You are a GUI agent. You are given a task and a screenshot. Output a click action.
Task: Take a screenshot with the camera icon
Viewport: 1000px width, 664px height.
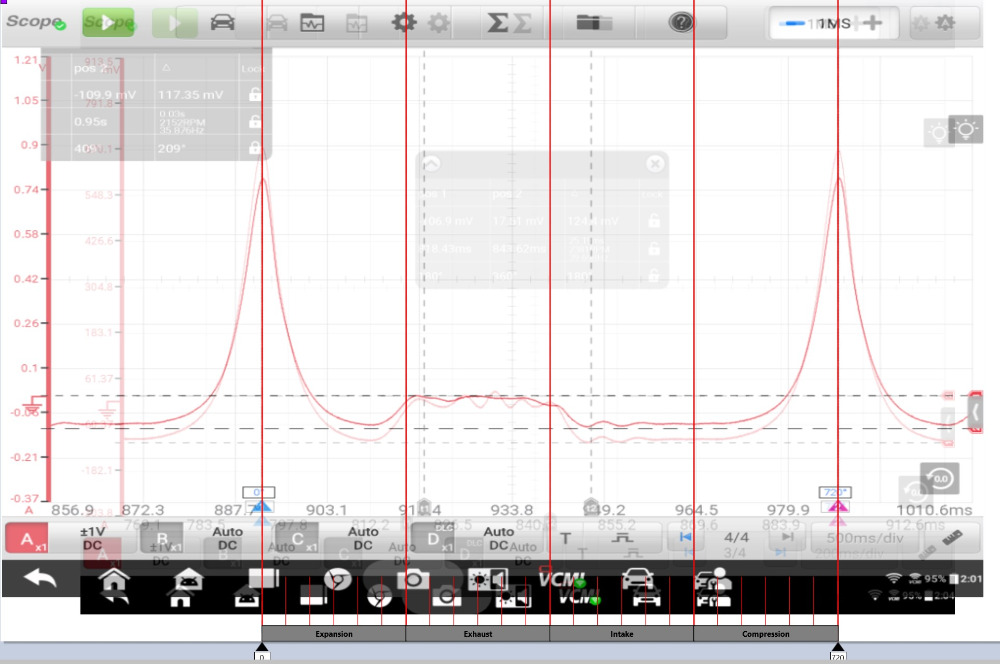(411, 579)
